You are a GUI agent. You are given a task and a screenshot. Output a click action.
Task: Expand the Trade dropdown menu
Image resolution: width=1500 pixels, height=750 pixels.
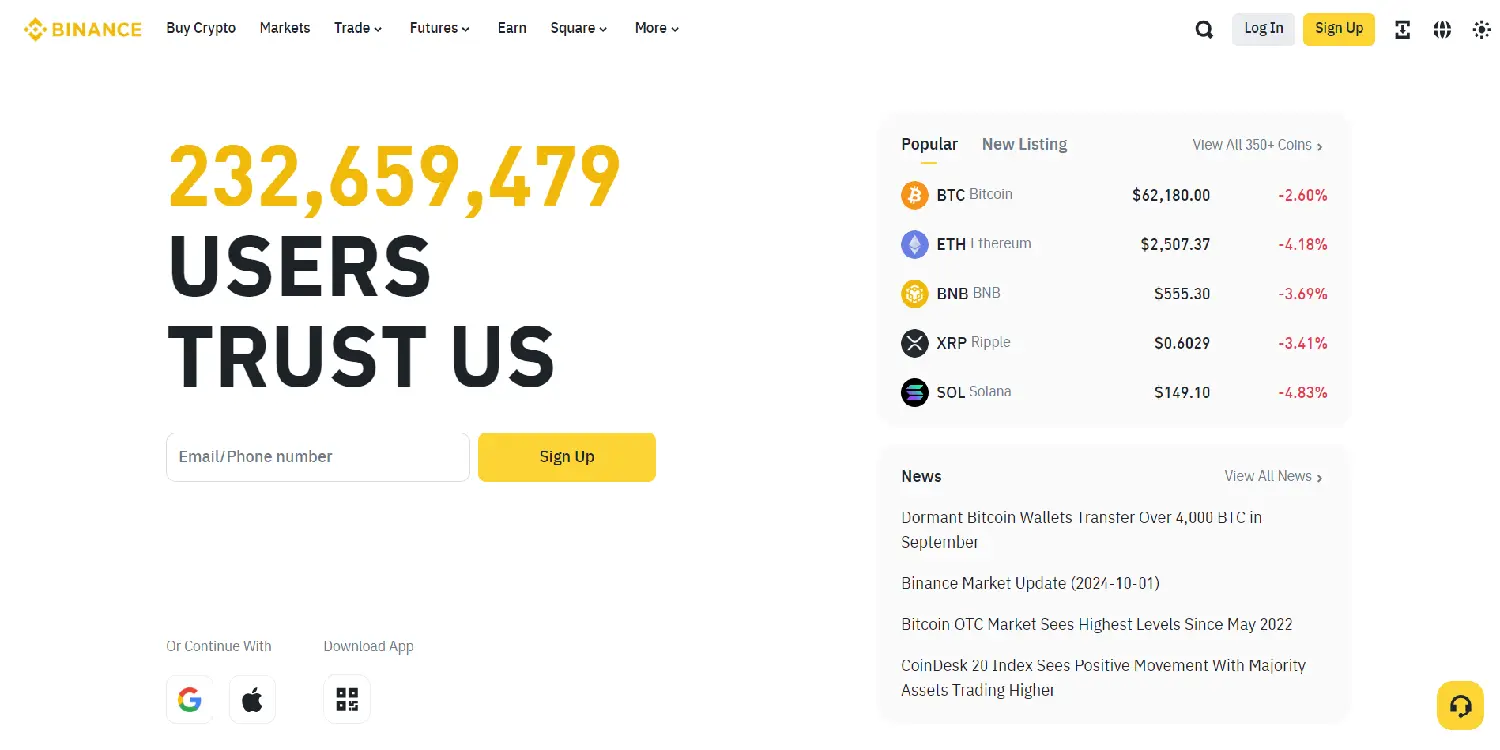(358, 28)
